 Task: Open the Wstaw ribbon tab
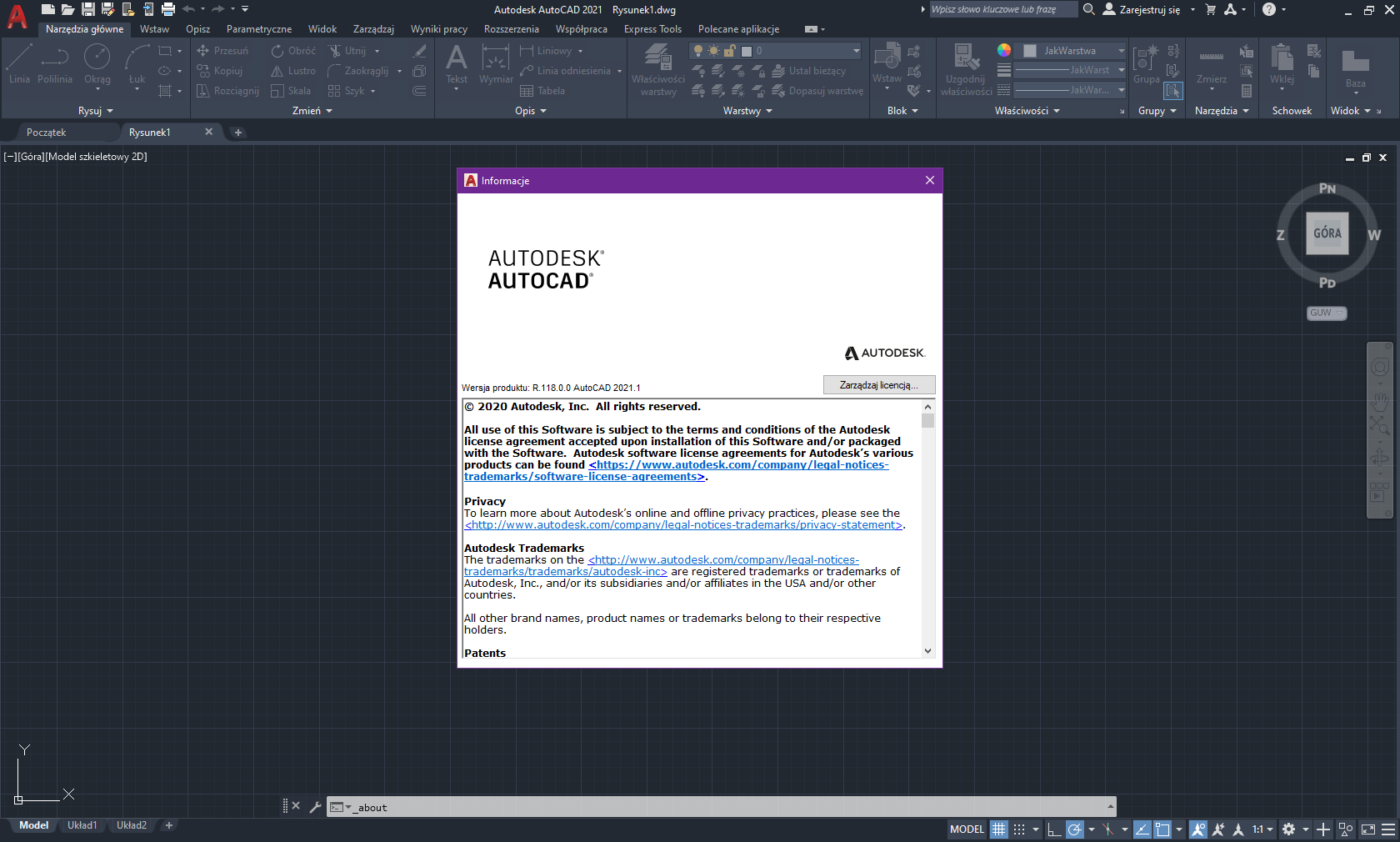tap(154, 29)
